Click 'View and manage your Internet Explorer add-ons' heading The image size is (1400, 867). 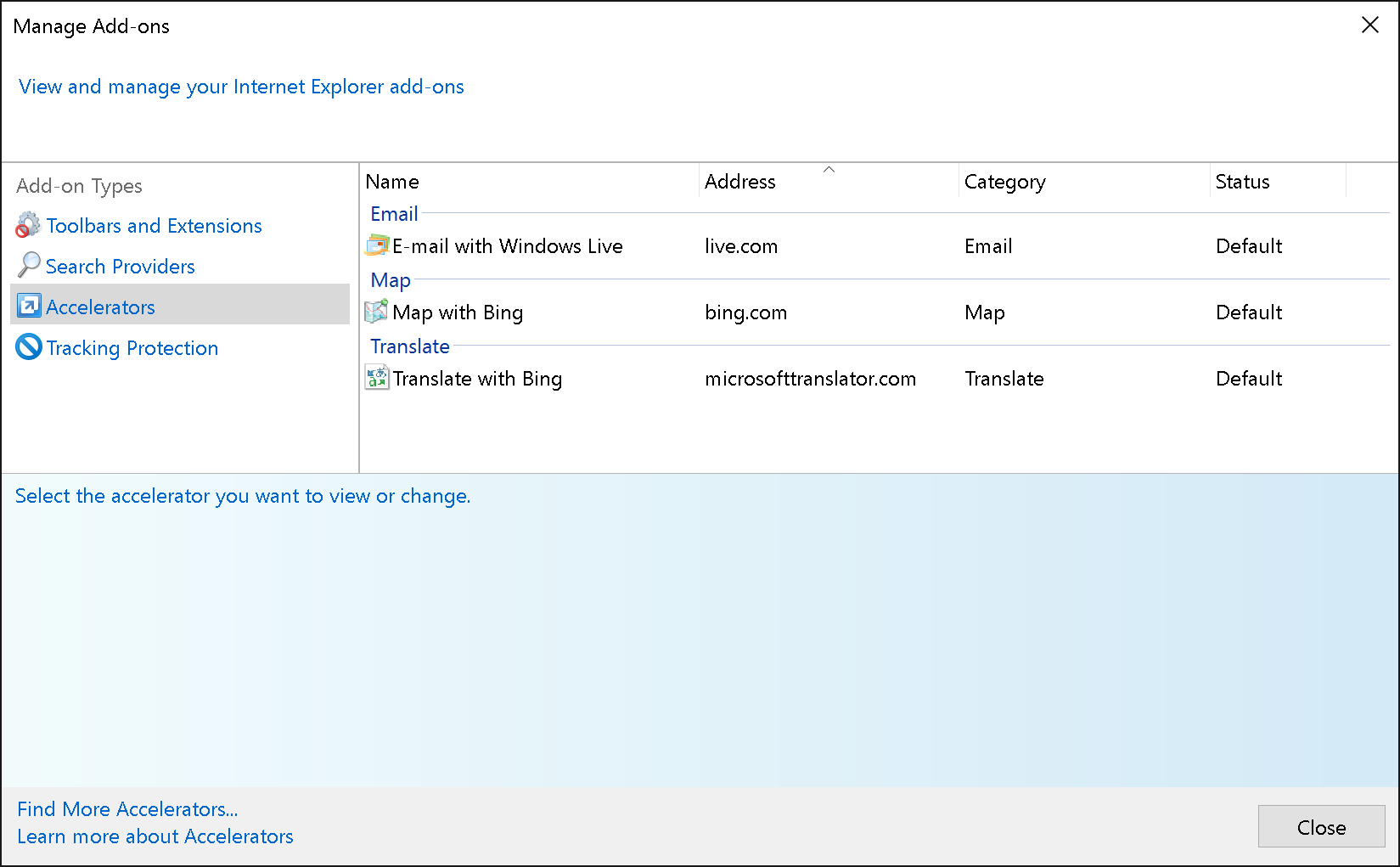(241, 87)
